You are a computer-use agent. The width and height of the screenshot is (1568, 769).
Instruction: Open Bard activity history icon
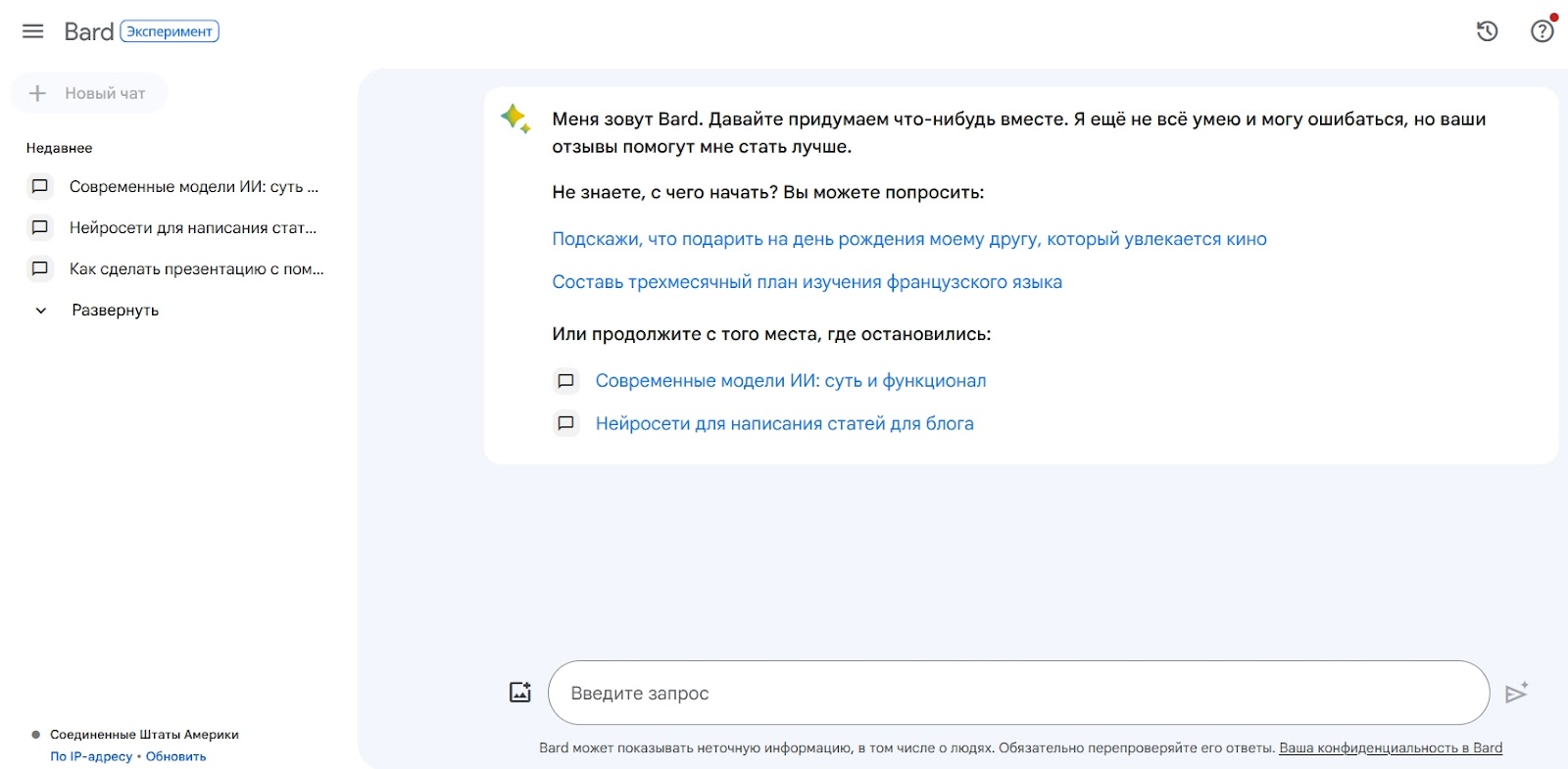(x=1487, y=31)
